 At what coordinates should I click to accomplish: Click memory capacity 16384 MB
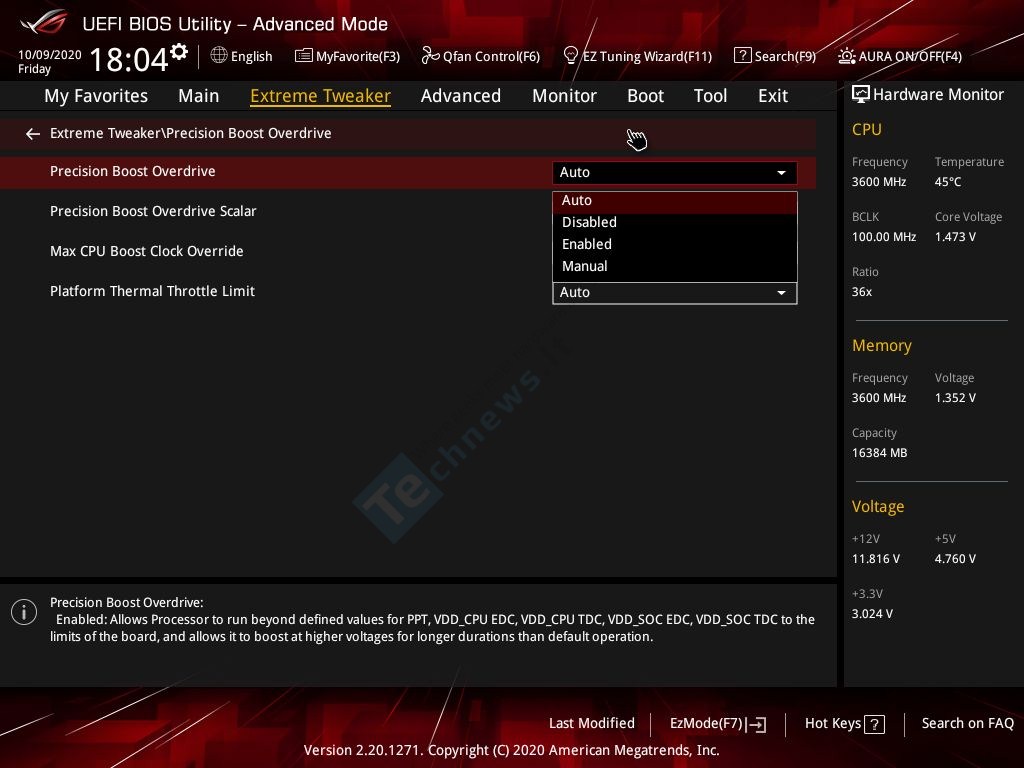point(879,453)
